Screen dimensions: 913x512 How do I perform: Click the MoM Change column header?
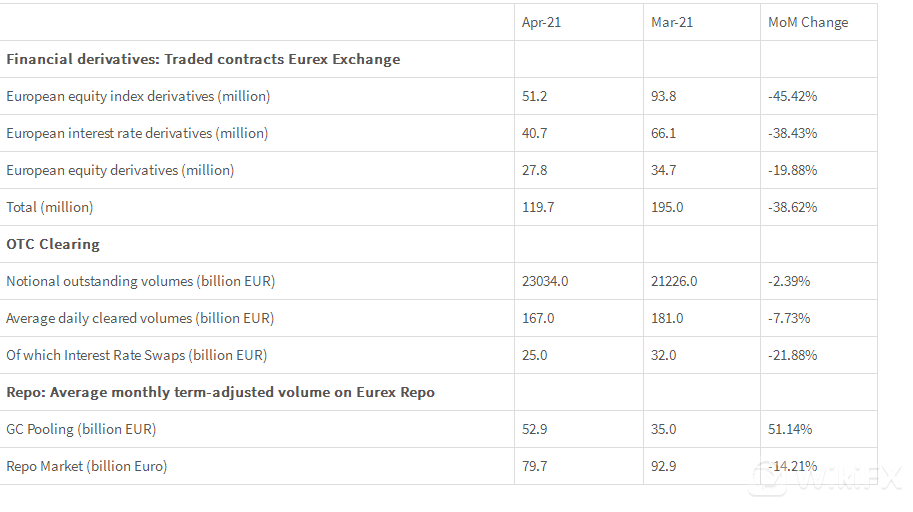[x=807, y=22]
